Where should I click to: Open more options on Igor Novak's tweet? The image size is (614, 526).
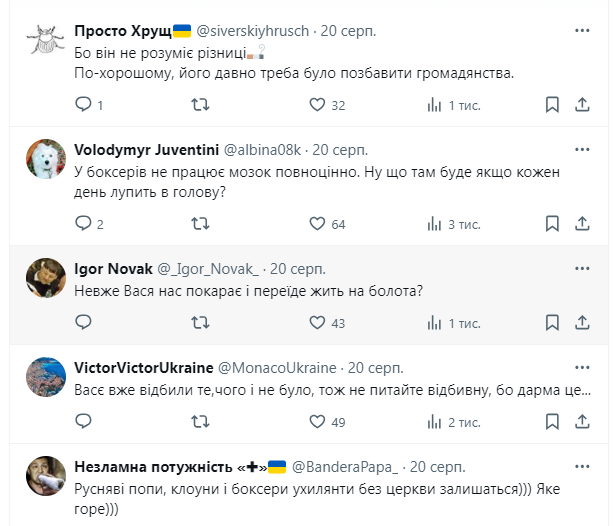click(x=582, y=269)
